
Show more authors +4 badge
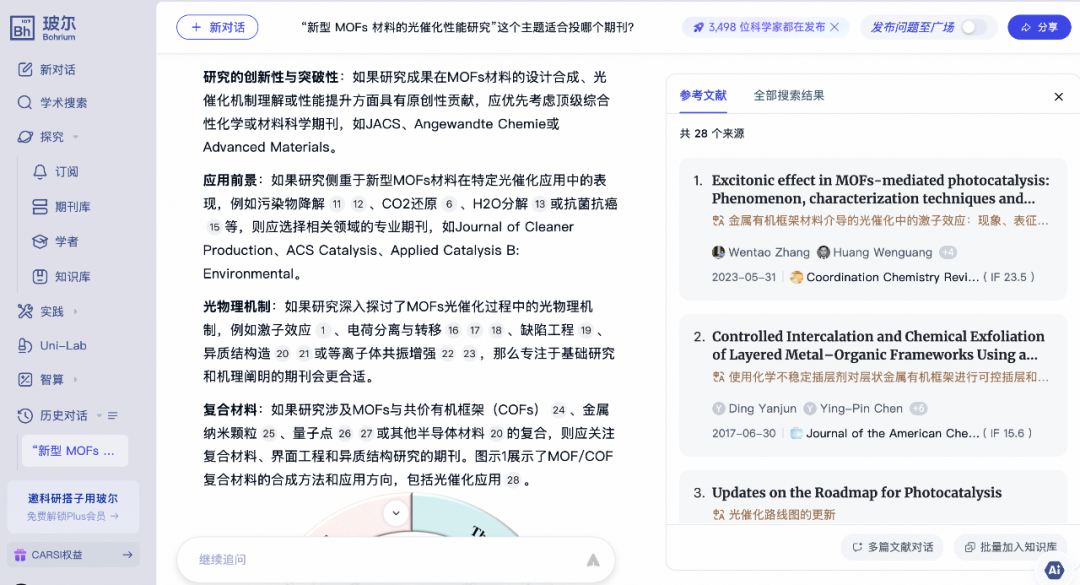click(948, 252)
